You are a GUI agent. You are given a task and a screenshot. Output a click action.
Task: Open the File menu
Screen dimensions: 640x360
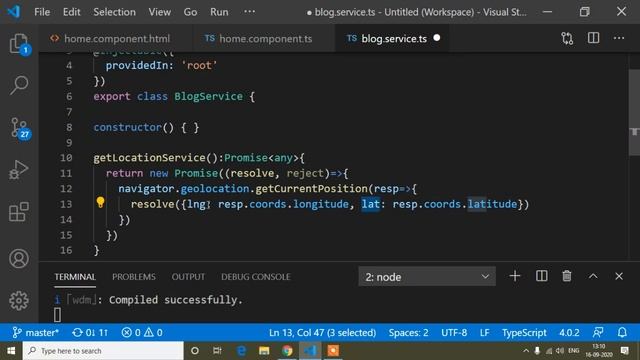[42, 12]
